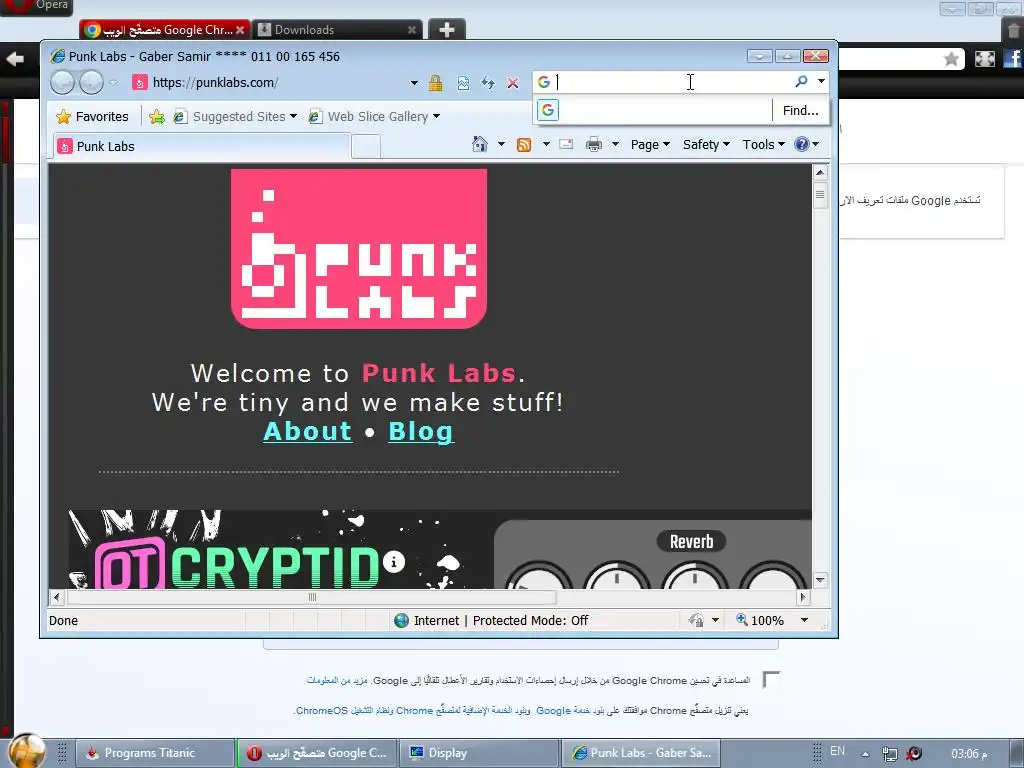The height and width of the screenshot is (768, 1024).
Task: Open Programs Titanic from the taskbar
Action: point(155,753)
